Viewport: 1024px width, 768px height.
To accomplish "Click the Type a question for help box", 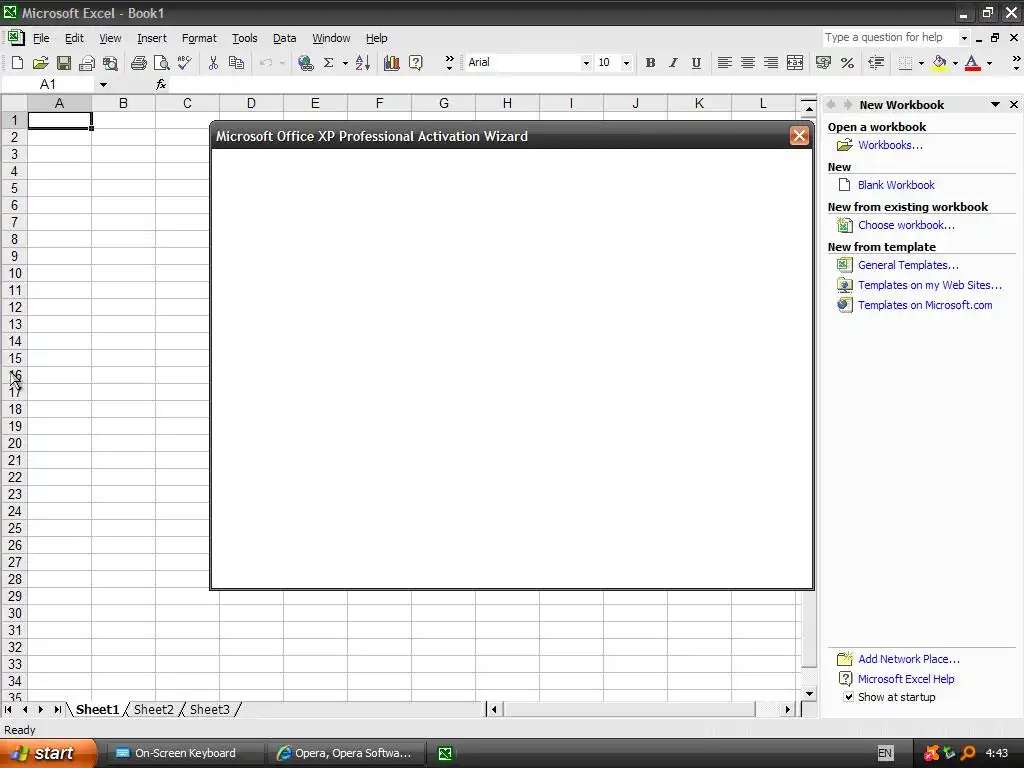I will point(889,37).
